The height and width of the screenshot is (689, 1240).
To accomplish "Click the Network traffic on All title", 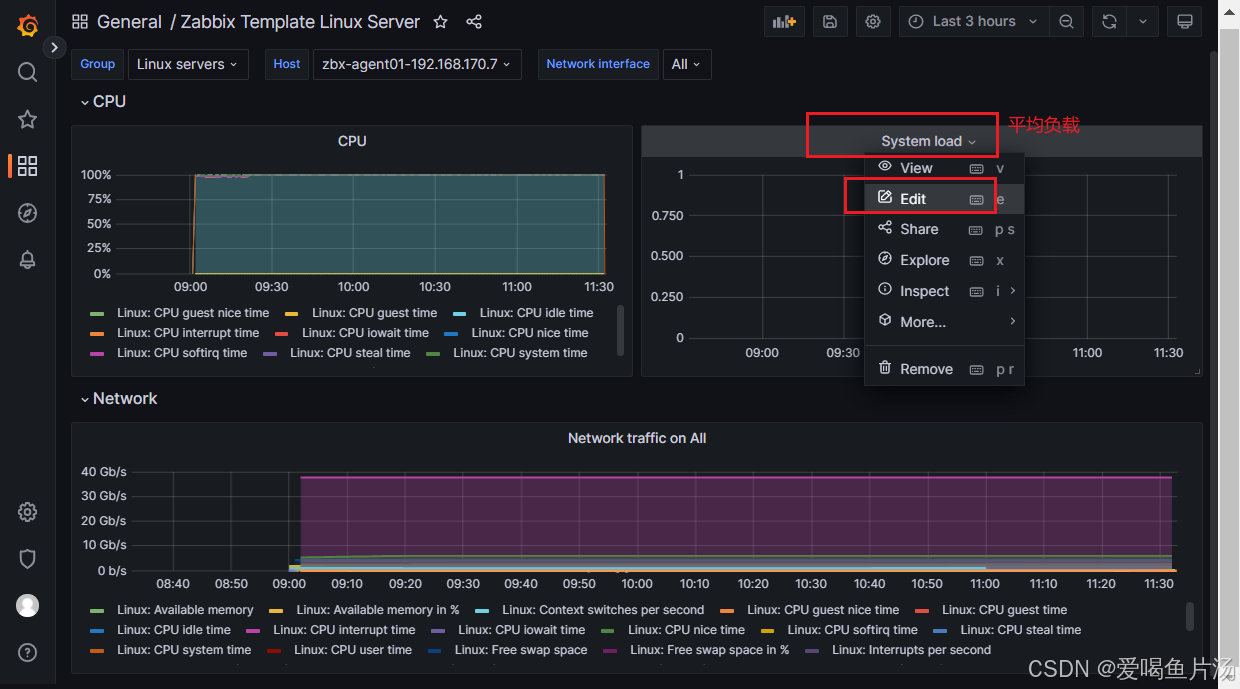I will pyautogui.click(x=637, y=438).
